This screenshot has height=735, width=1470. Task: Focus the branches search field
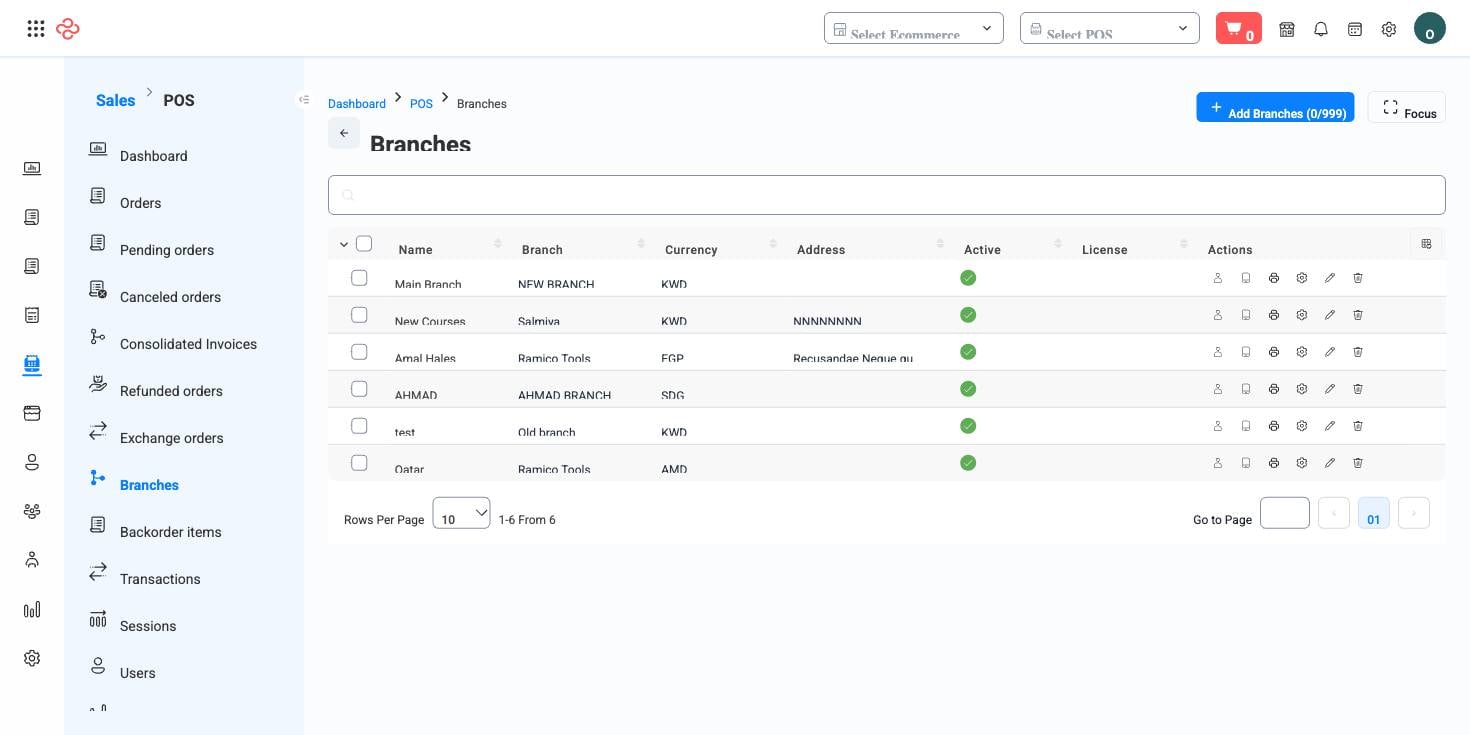tap(887, 195)
